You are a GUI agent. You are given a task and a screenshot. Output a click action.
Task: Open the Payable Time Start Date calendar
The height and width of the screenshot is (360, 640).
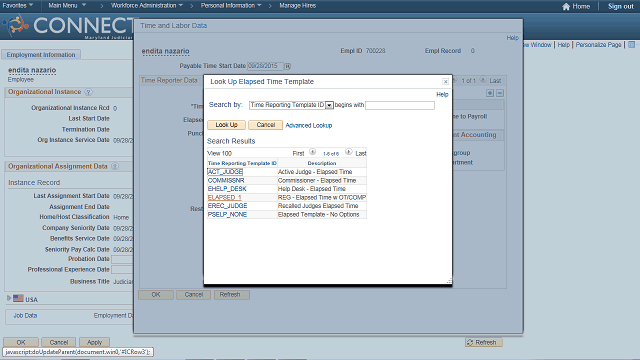(287, 66)
